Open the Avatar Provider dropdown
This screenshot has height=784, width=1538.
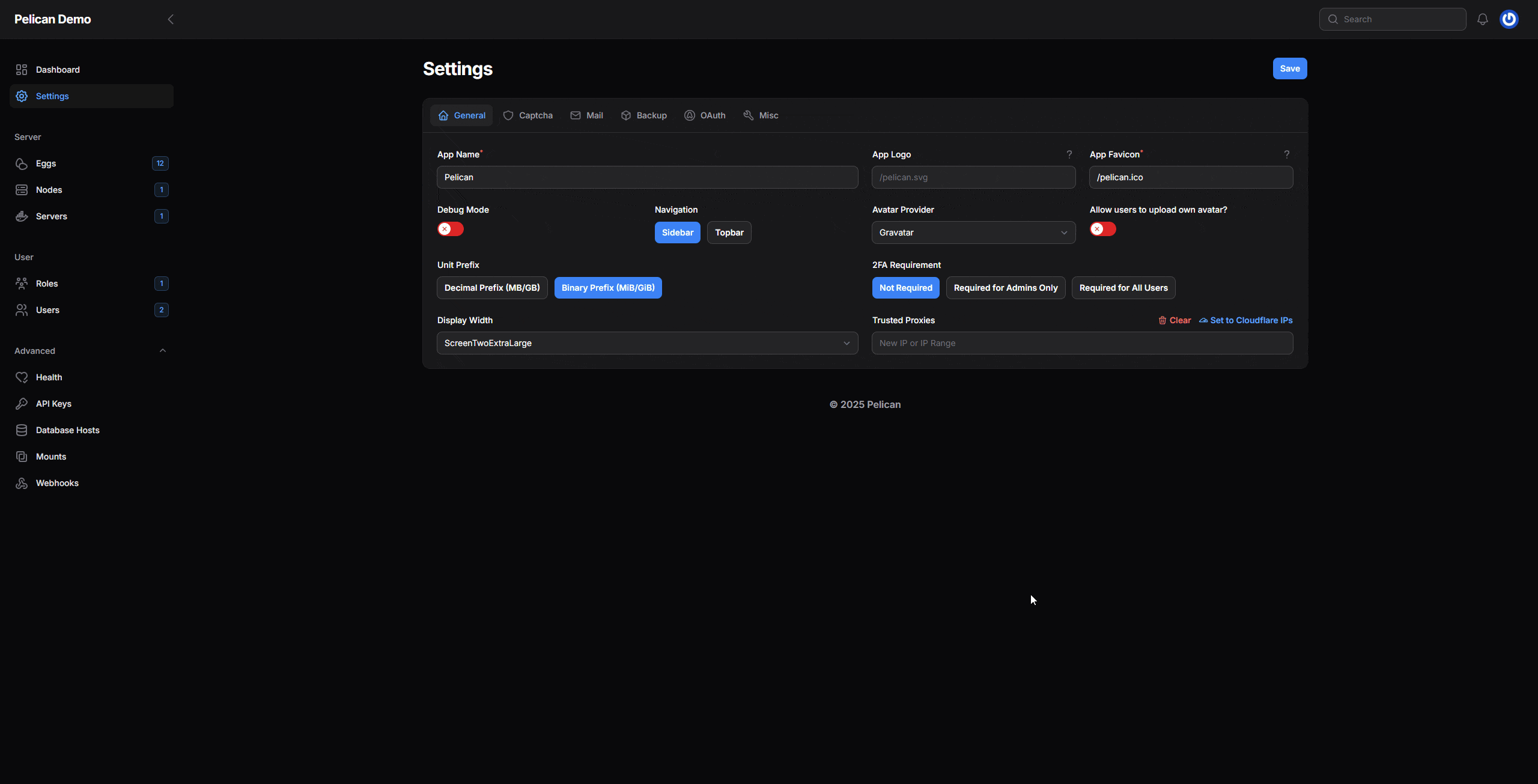[x=973, y=232]
